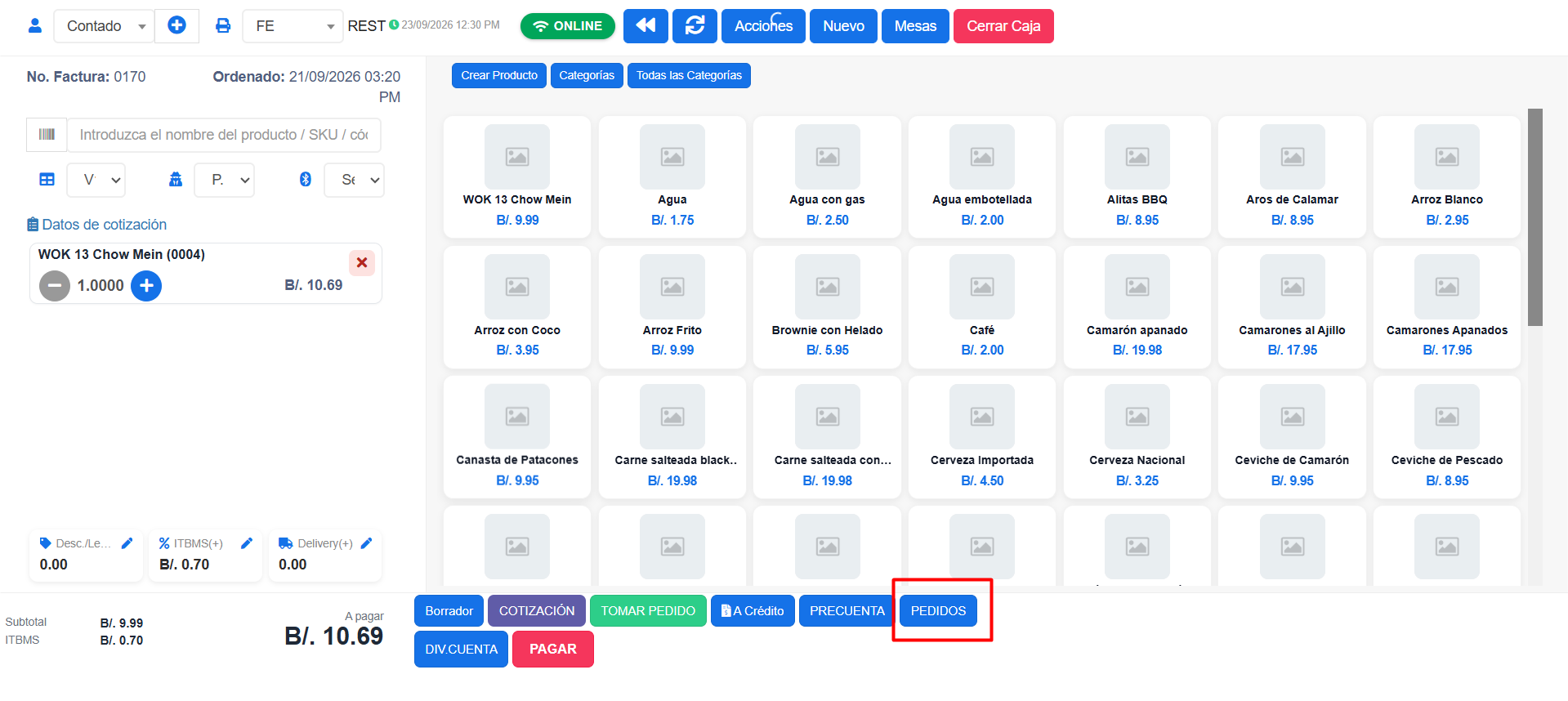Image resolution: width=1568 pixels, height=701 pixels.
Task: Increase WOK 13 Chow Mein quantity
Action: pos(146,285)
